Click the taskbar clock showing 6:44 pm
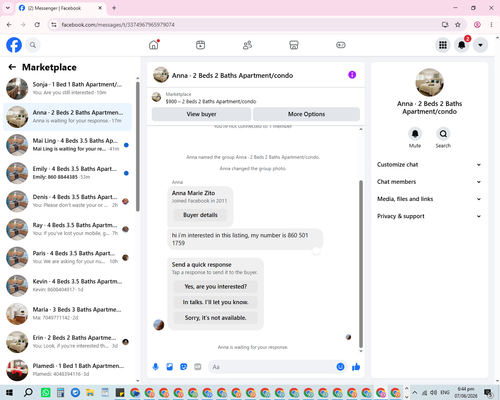500x400 pixels. coord(466,392)
